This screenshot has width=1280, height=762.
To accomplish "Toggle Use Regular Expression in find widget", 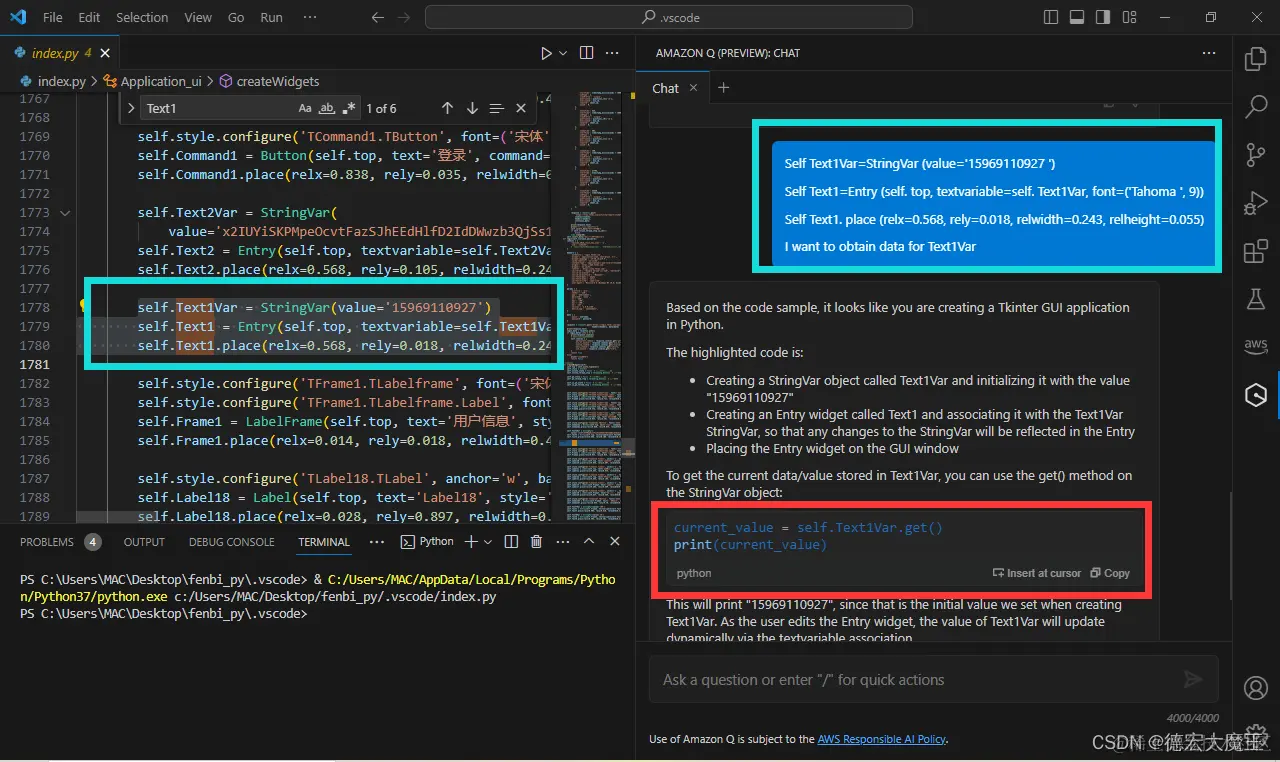I will coord(348,108).
